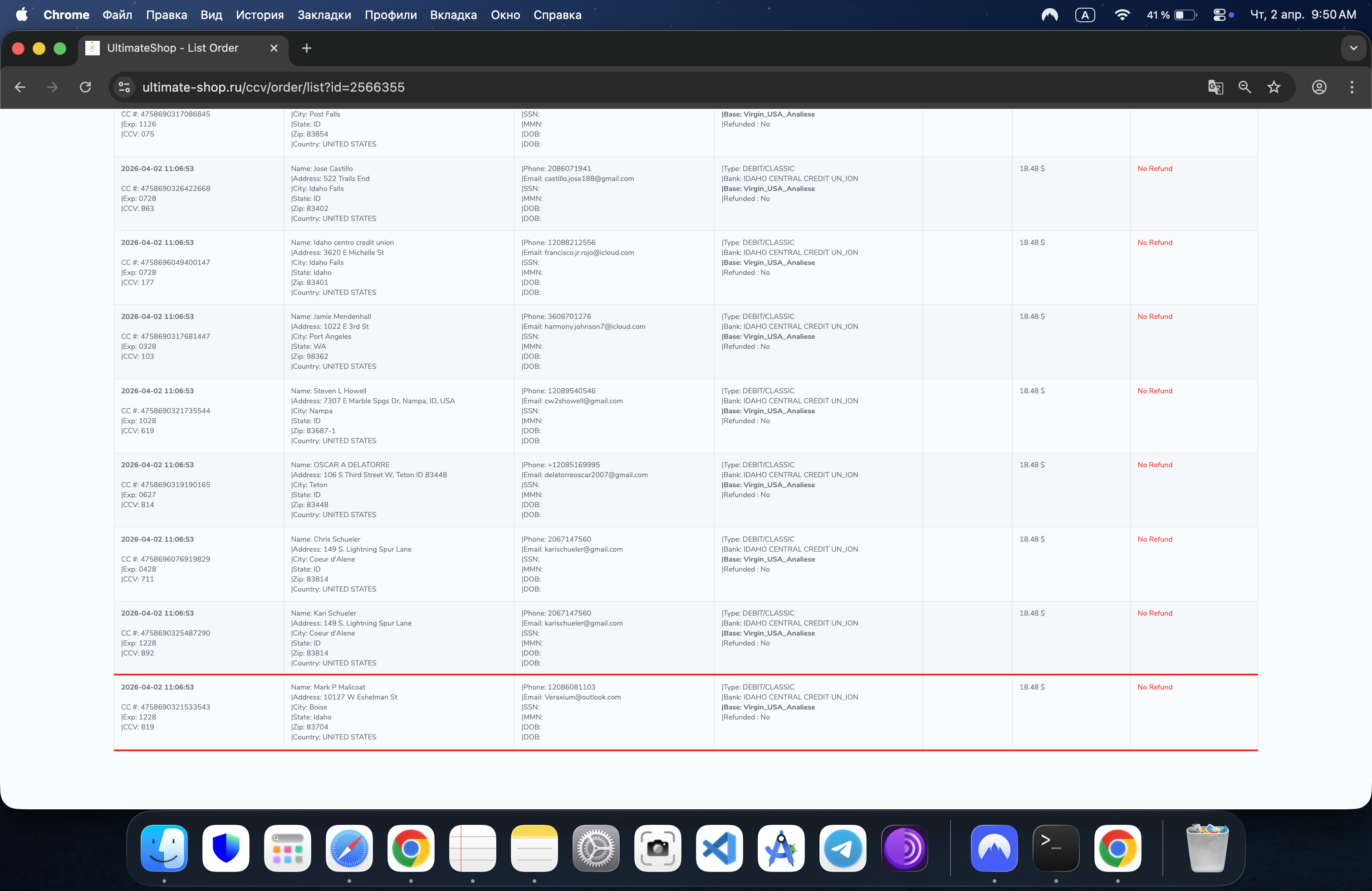Switch the keyboard input source
1372x891 pixels.
point(1085,15)
